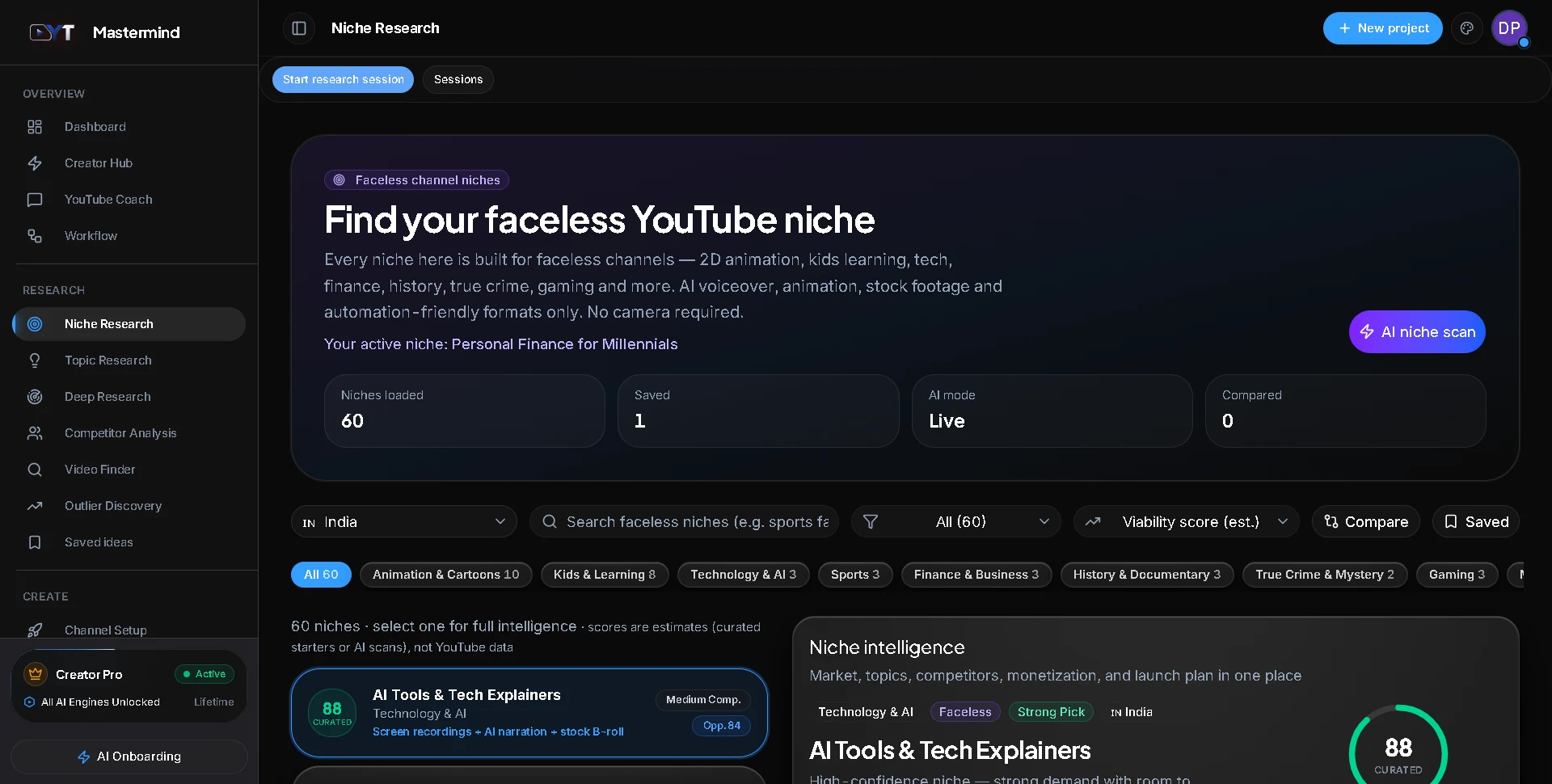Filter by Sports chip
The height and width of the screenshot is (784, 1552).
click(855, 575)
